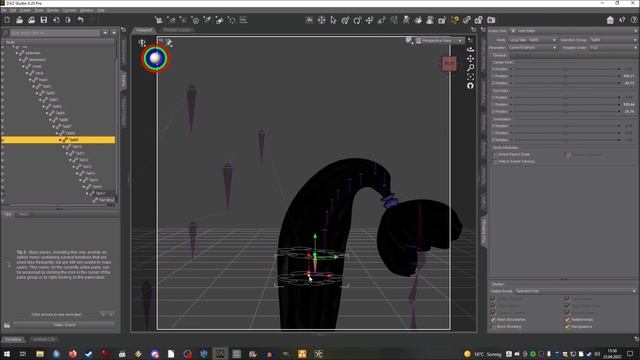Open the Visible Bones dropdown
Viewport: 640px width, 360px height.
[576, 291]
